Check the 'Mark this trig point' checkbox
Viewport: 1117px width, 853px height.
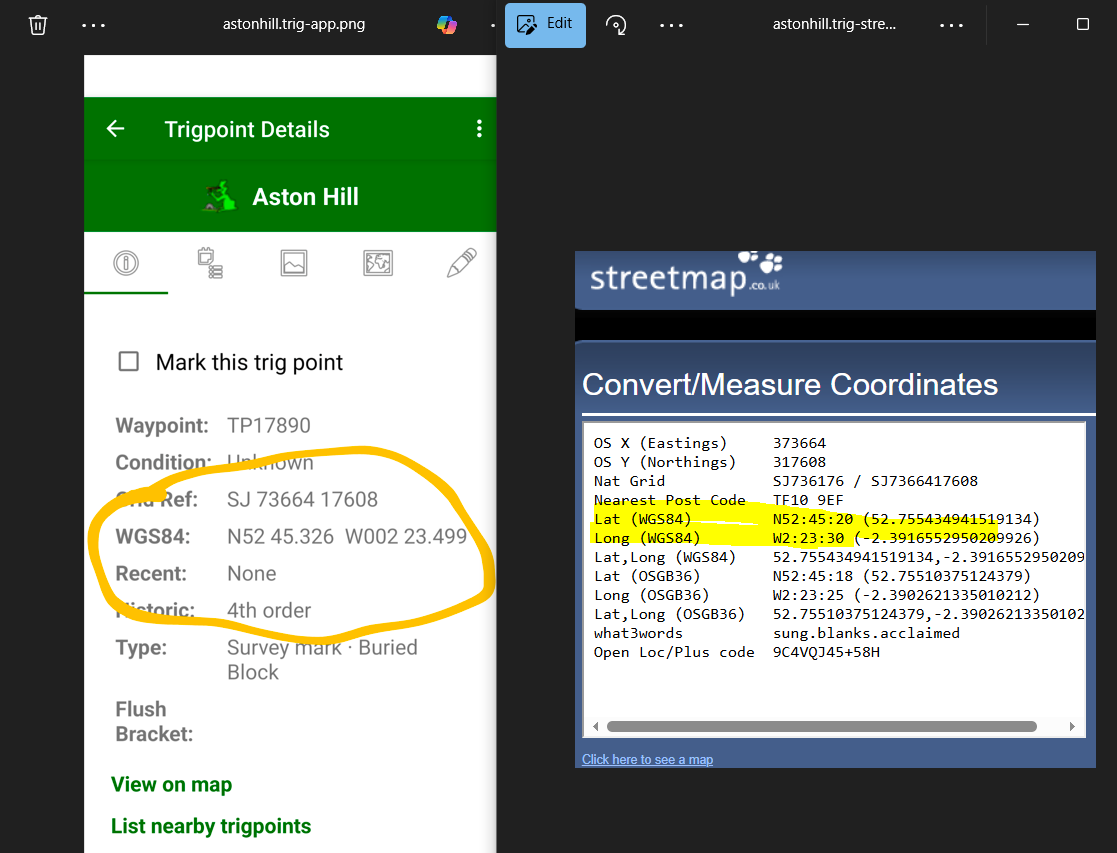click(x=129, y=361)
